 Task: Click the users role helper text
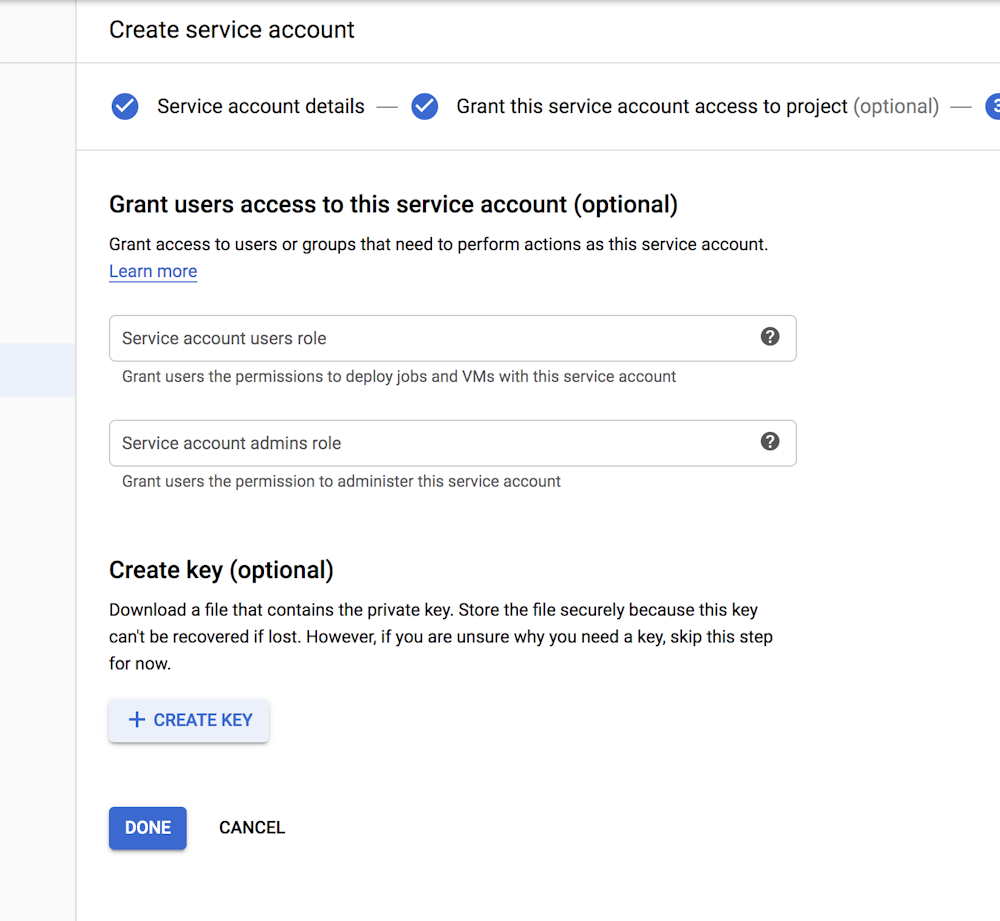pyautogui.click(x=399, y=377)
